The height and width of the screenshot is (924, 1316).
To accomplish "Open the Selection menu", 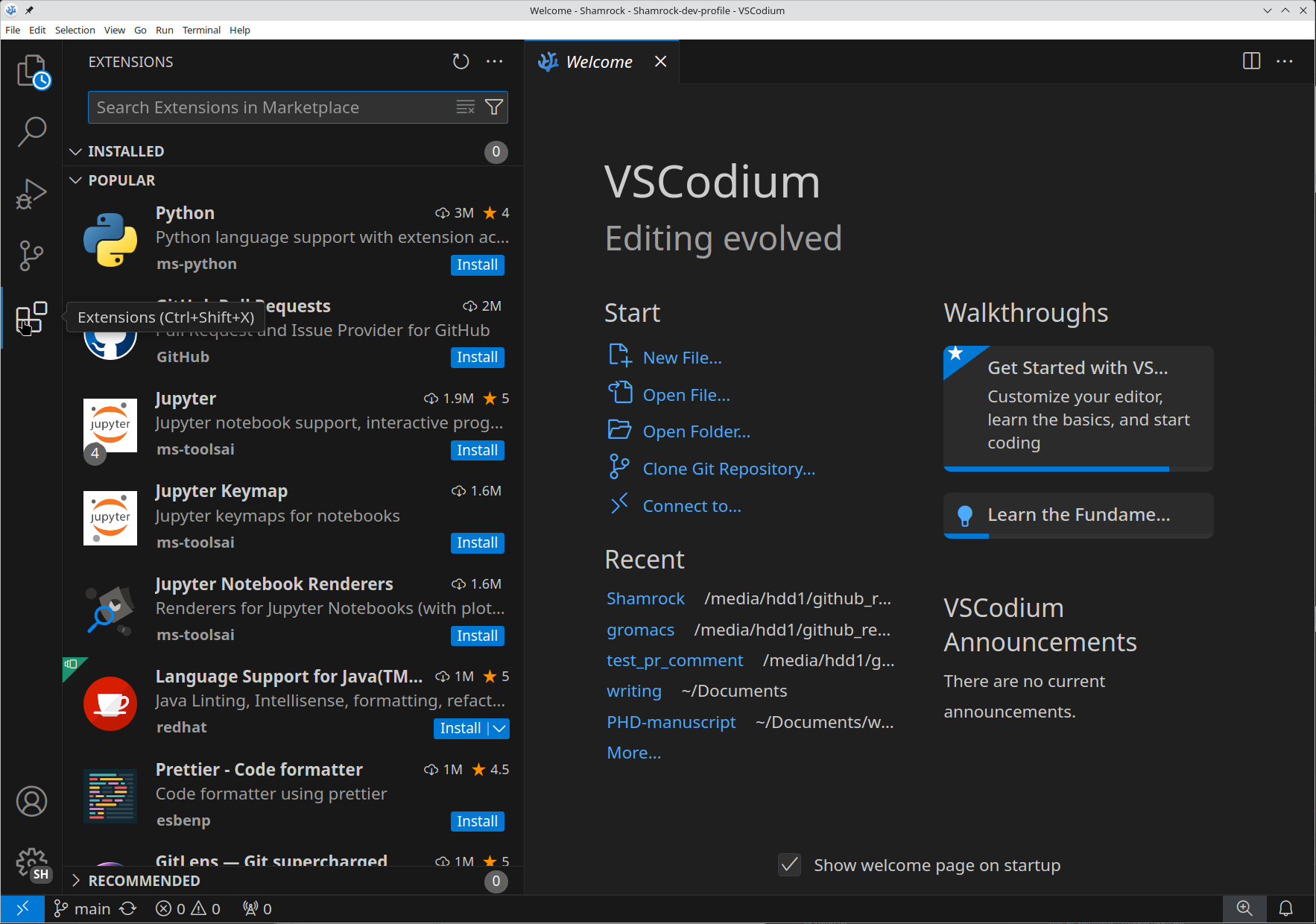I will tap(75, 30).
